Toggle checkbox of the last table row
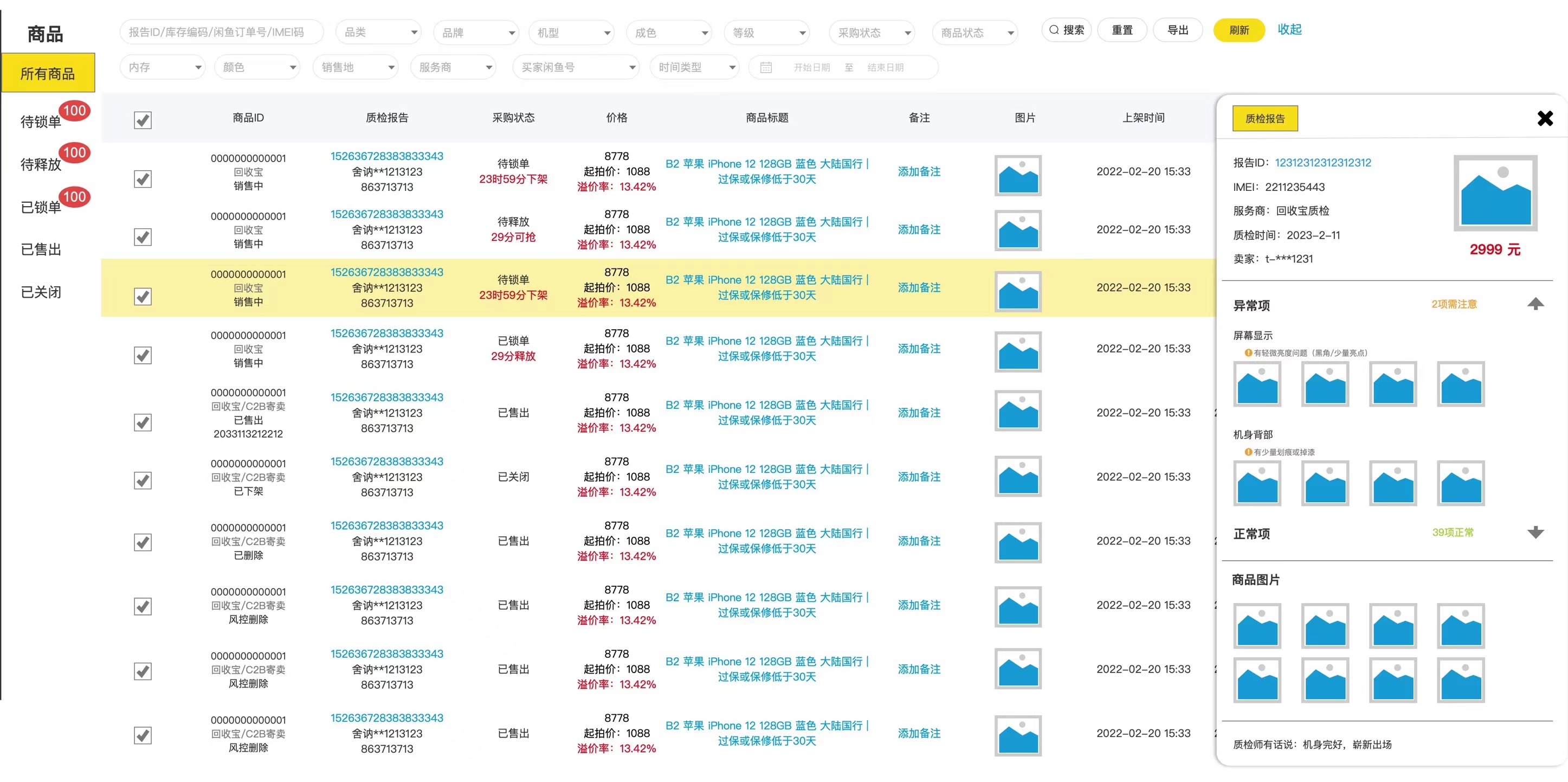Viewport: 1568px width, 782px height. point(143,735)
